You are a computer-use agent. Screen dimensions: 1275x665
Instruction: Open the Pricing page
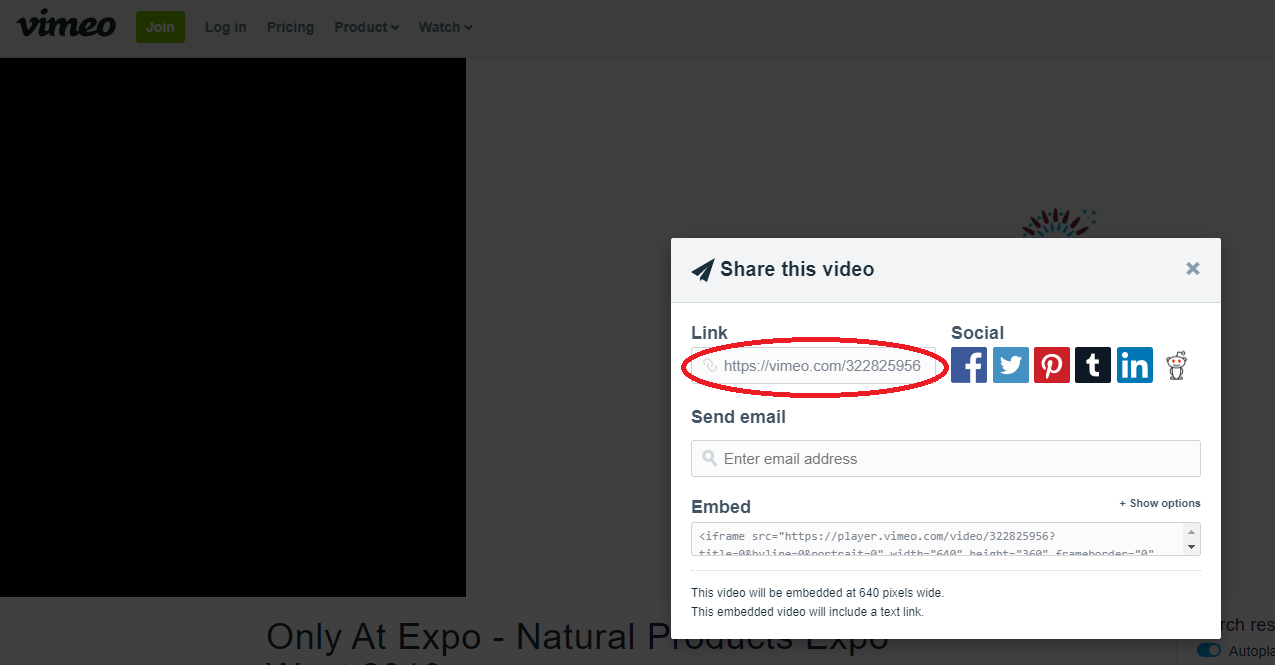(290, 27)
